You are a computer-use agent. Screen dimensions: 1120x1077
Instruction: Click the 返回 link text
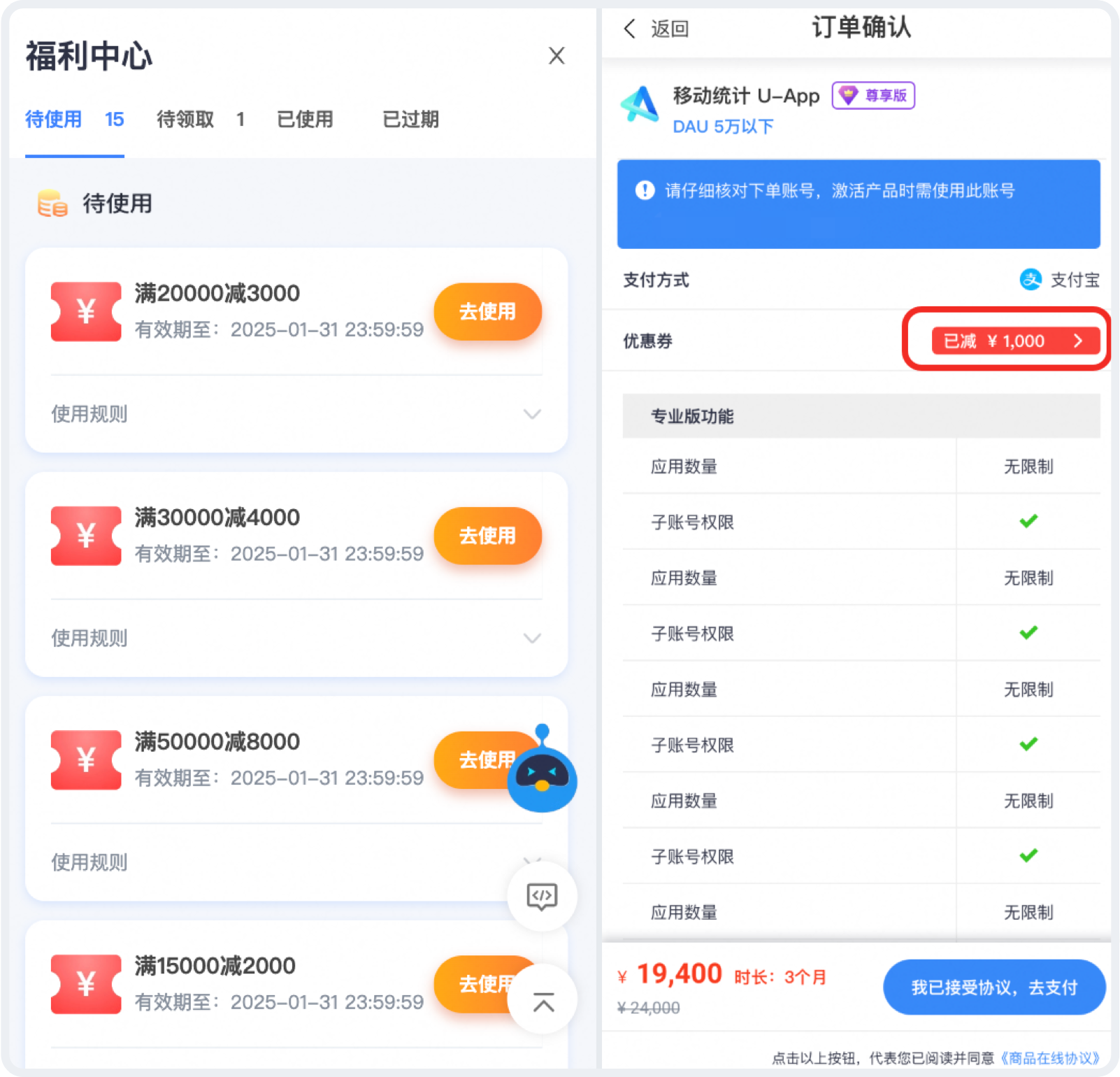670,29
